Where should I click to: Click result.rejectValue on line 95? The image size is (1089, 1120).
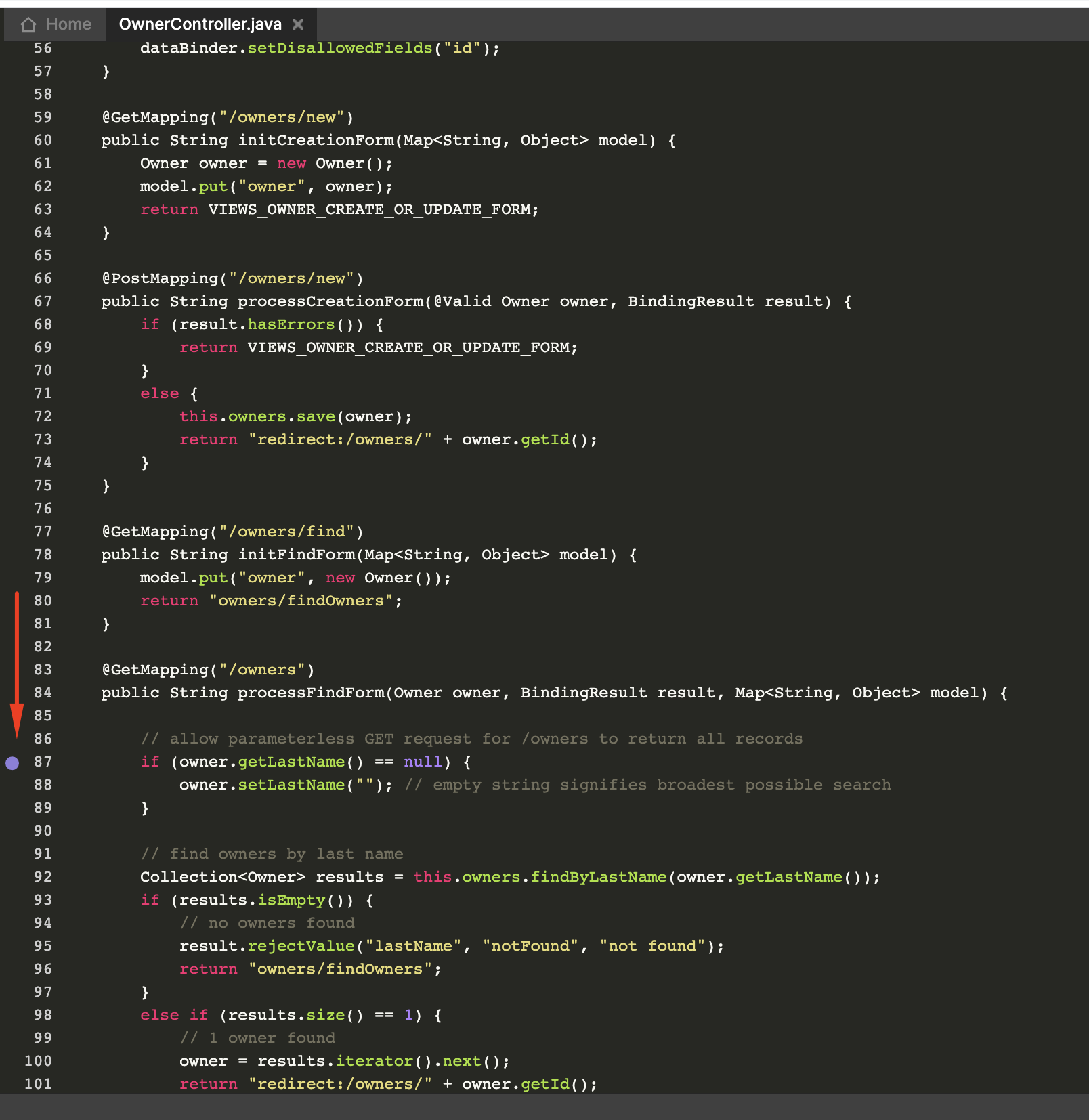pos(267,946)
